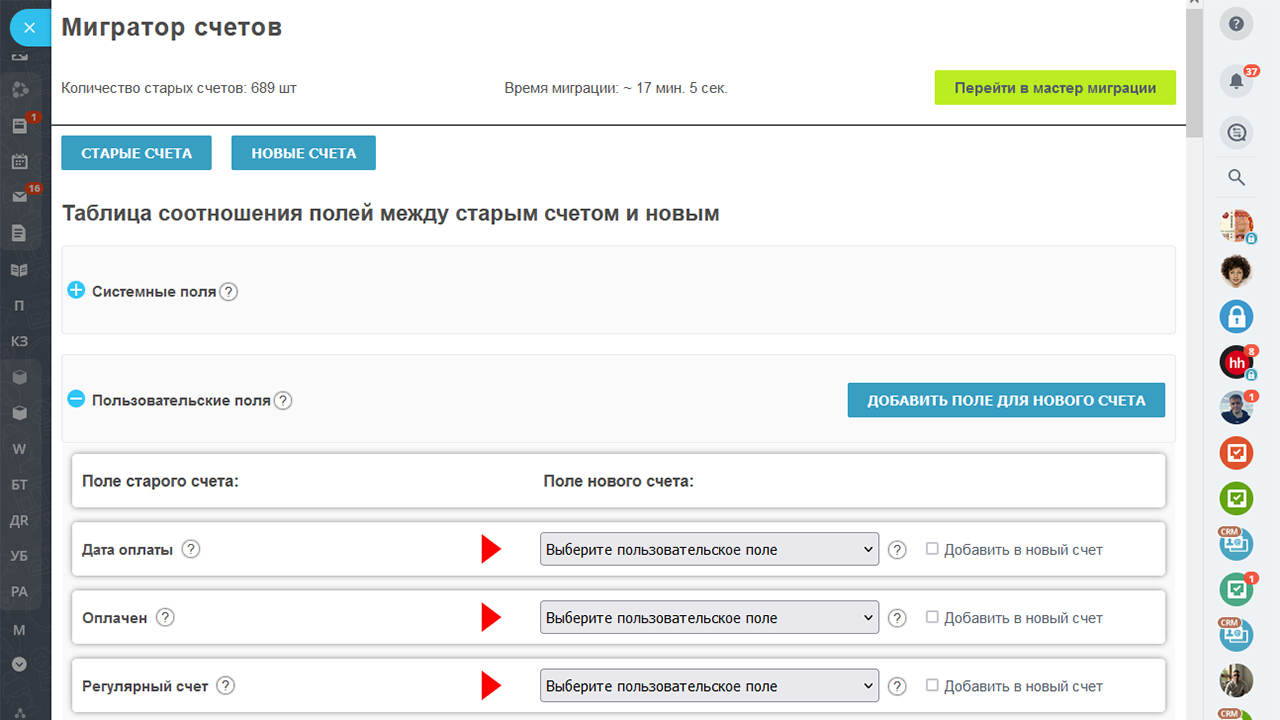Check Добавить в новый счет for Дата оплаты
This screenshot has height=720, width=1280.
coord(932,549)
